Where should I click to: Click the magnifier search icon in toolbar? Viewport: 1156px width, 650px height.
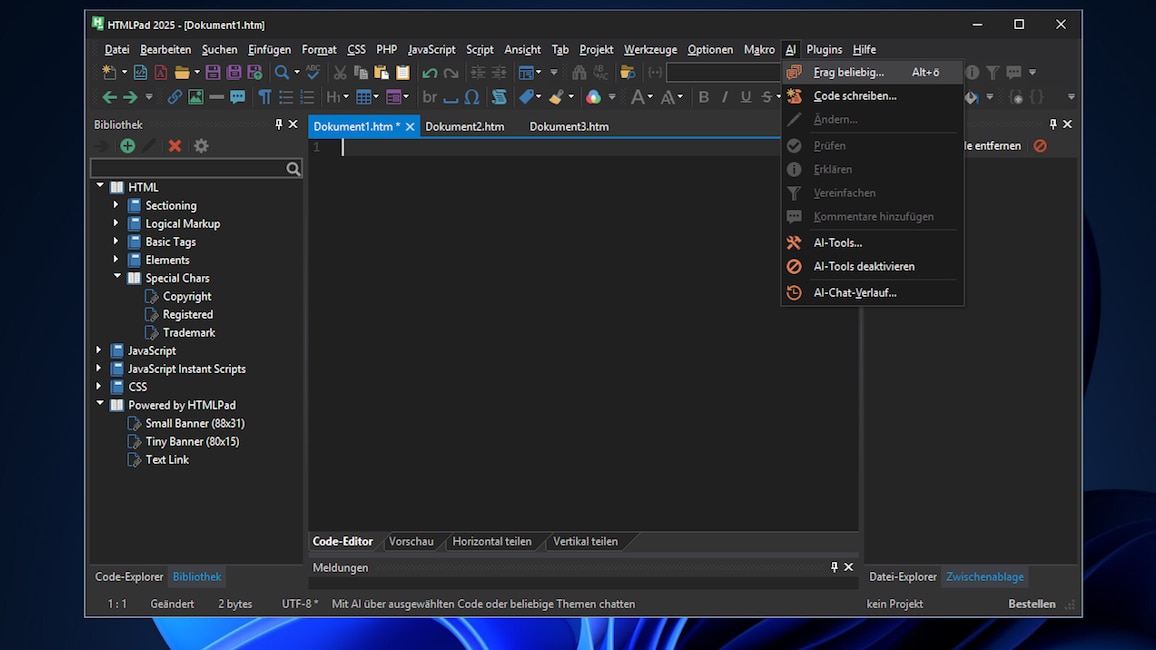click(x=282, y=72)
